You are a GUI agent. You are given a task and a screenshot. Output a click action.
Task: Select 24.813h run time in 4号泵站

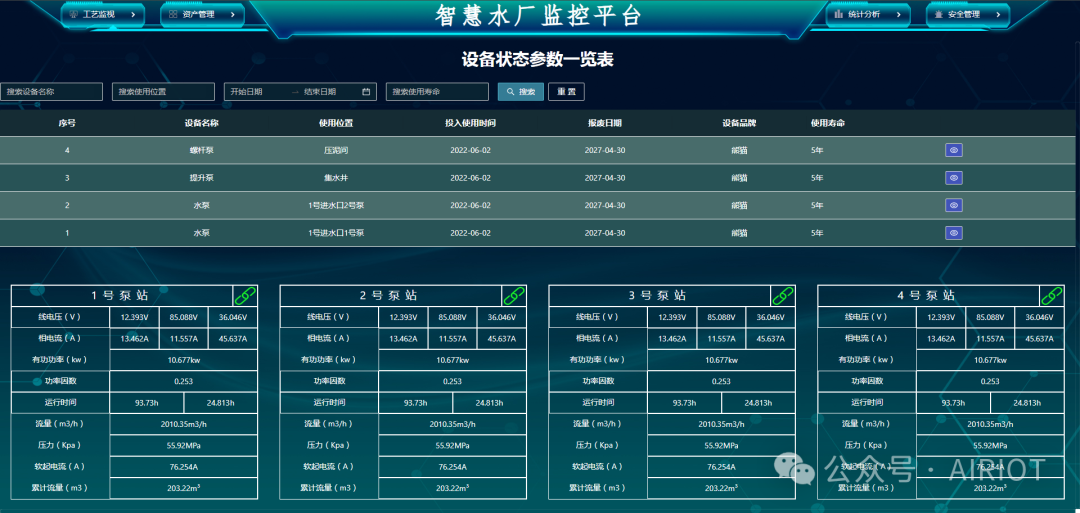(x=1027, y=403)
